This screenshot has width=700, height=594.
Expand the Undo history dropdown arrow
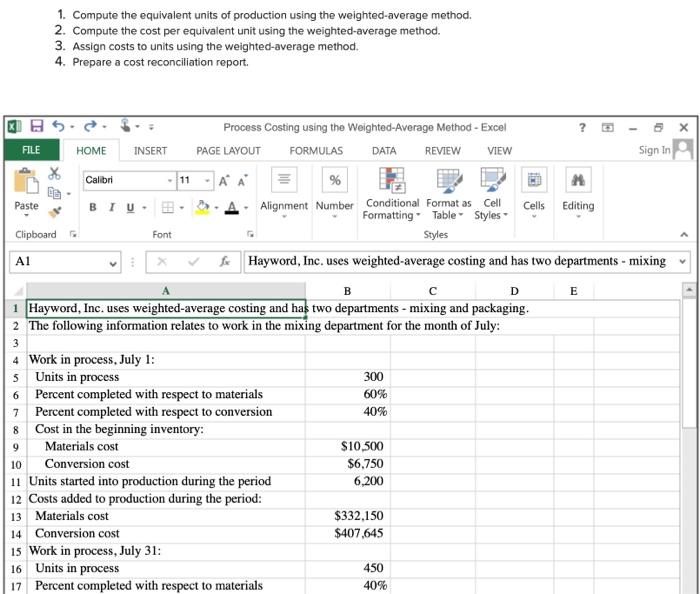[72, 127]
